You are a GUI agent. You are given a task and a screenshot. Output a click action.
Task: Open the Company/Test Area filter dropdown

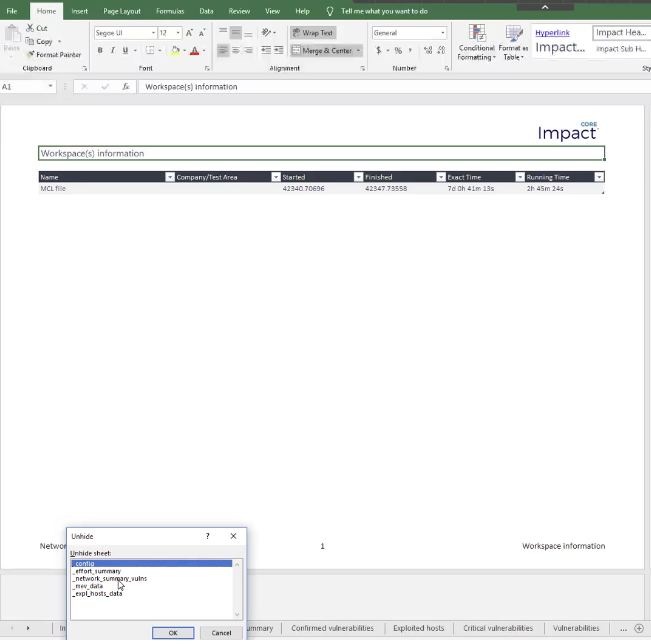click(276, 177)
